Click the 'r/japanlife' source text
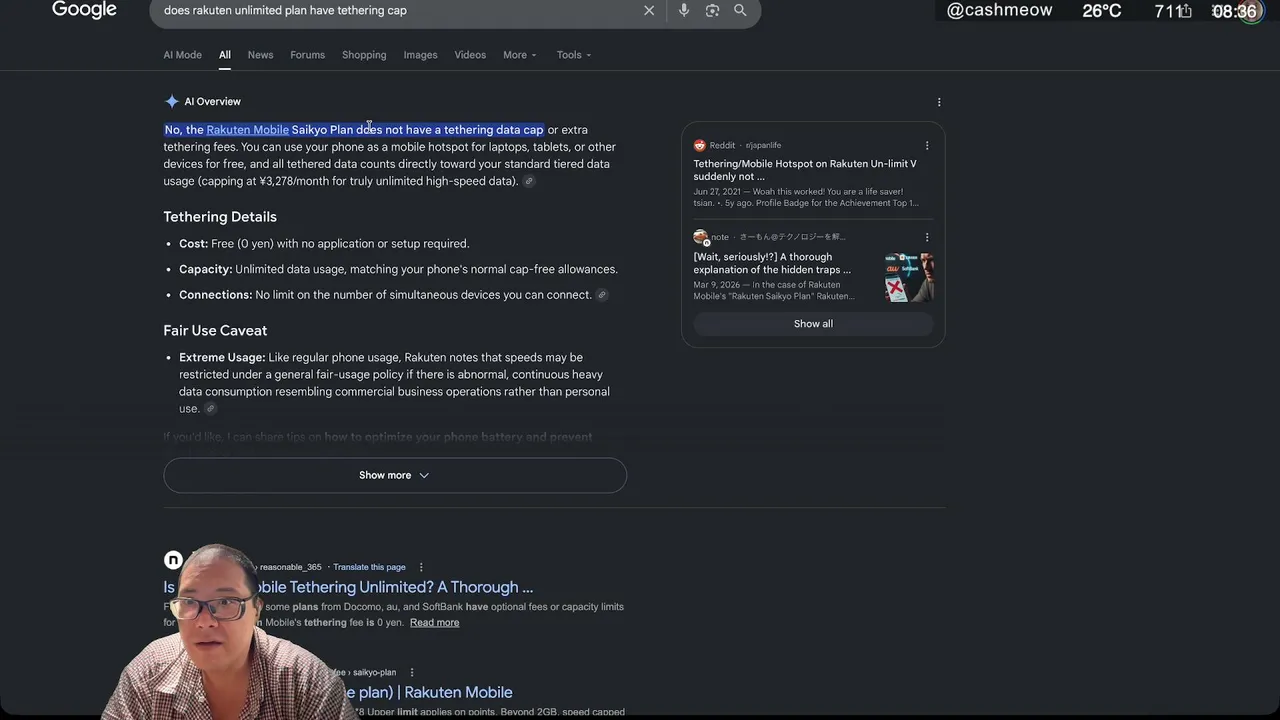Screen dimensions: 1280x720 (x=763, y=145)
